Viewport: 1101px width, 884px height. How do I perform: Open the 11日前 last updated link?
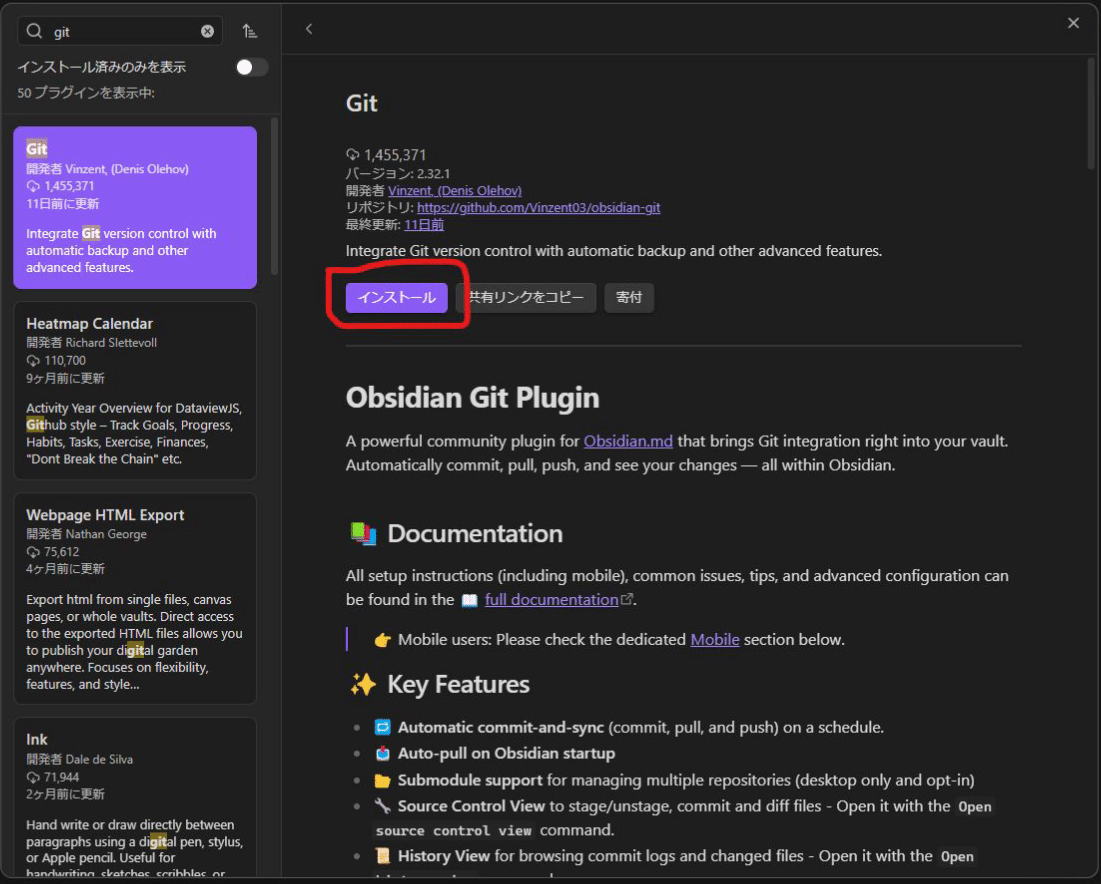[x=424, y=225]
